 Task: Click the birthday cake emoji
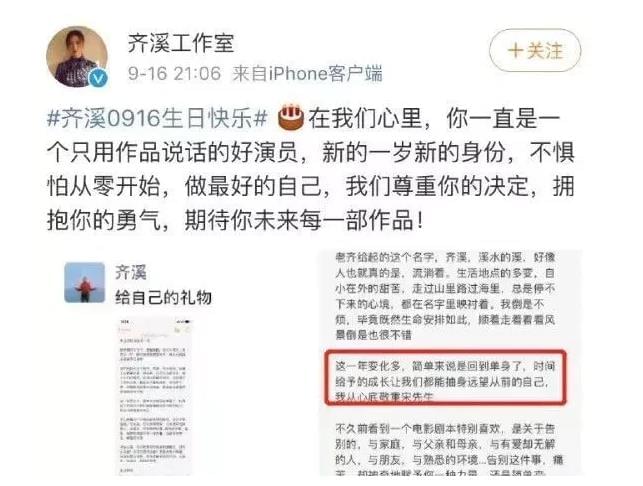point(291,118)
